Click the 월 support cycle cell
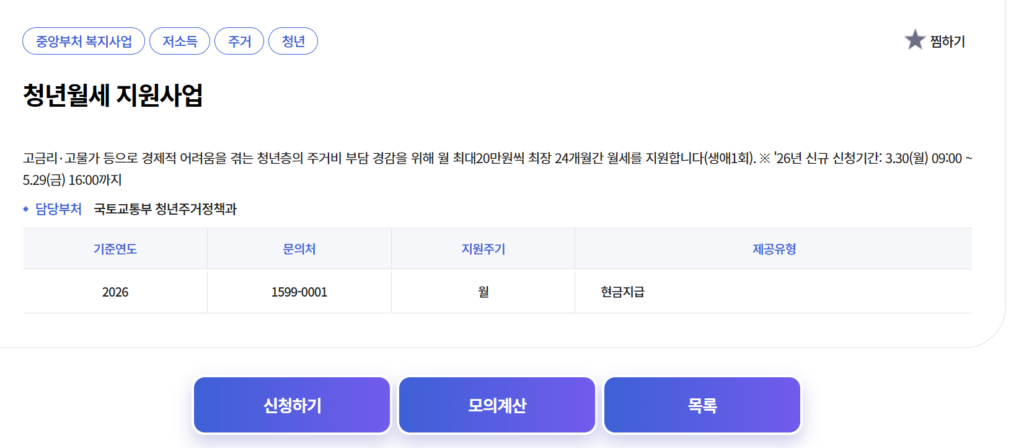 point(483,292)
